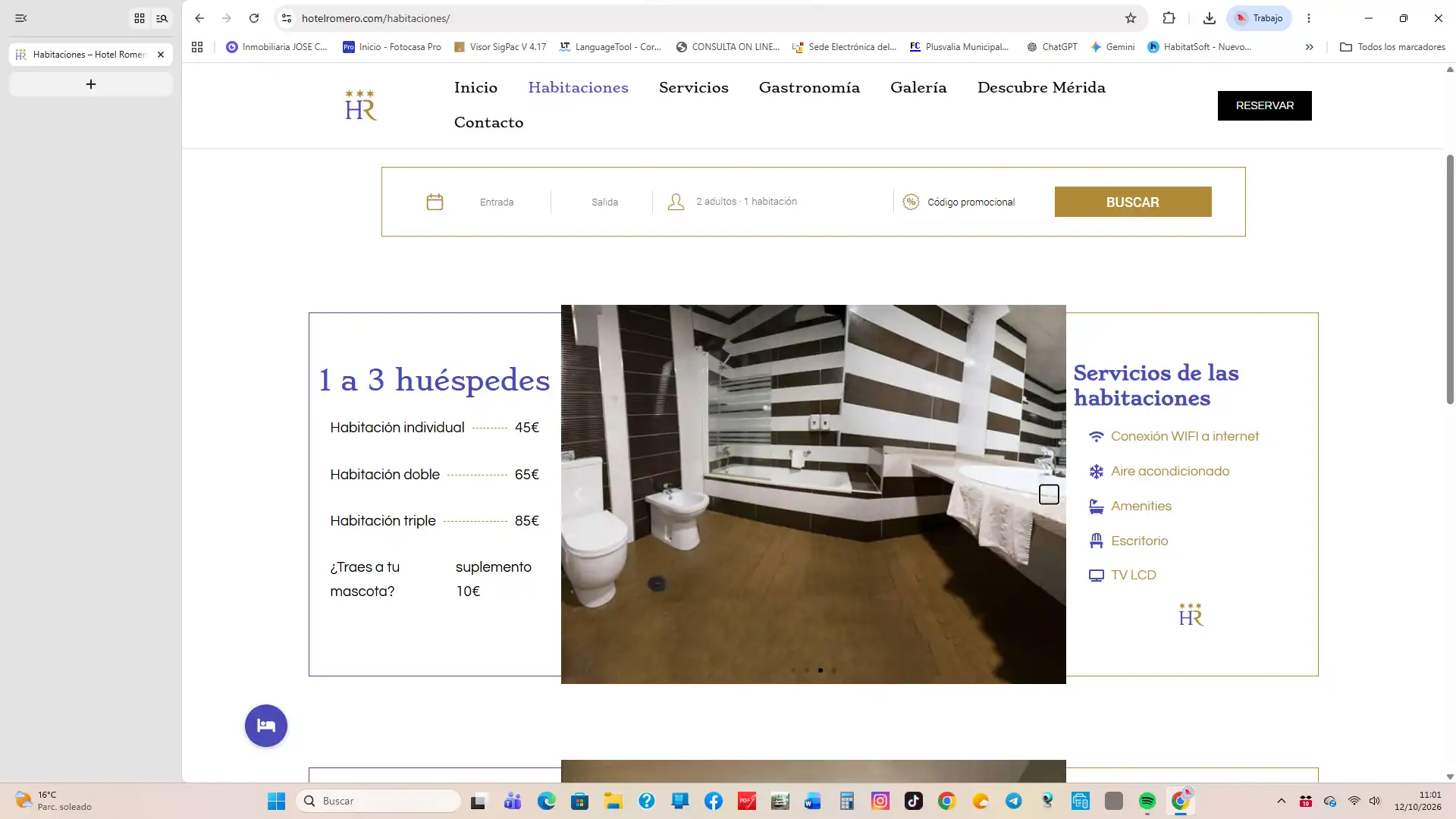
Task: Open Servicios in site navigation
Action: click(693, 87)
